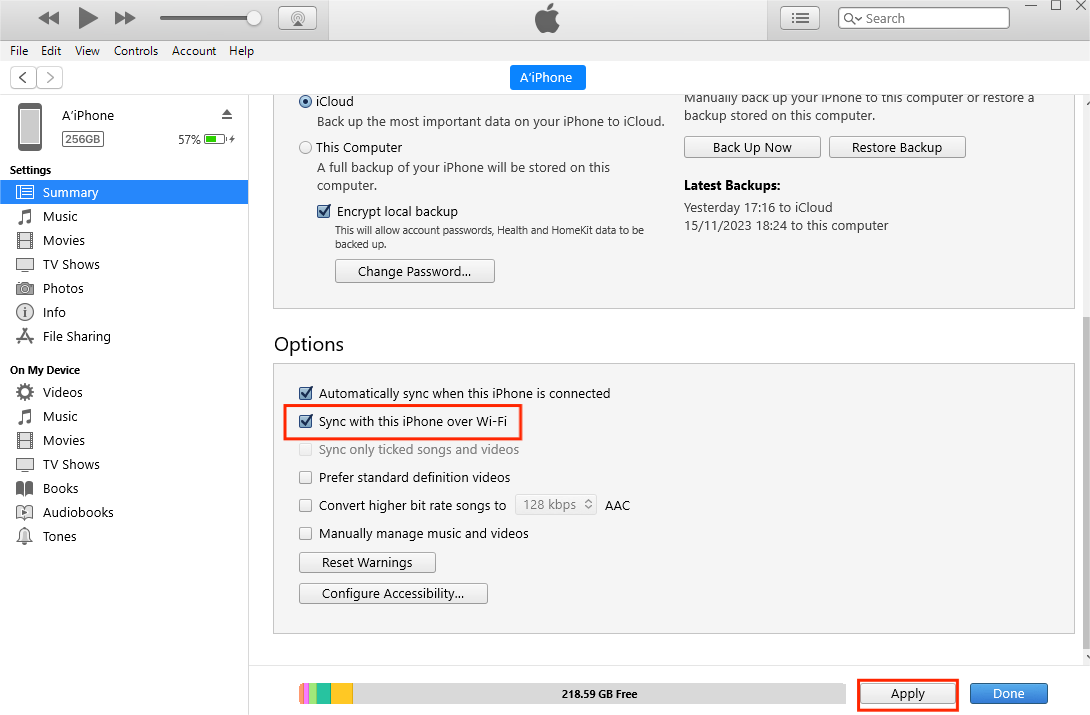
Task: Click the Play button icon
Action: click(88, 18)
